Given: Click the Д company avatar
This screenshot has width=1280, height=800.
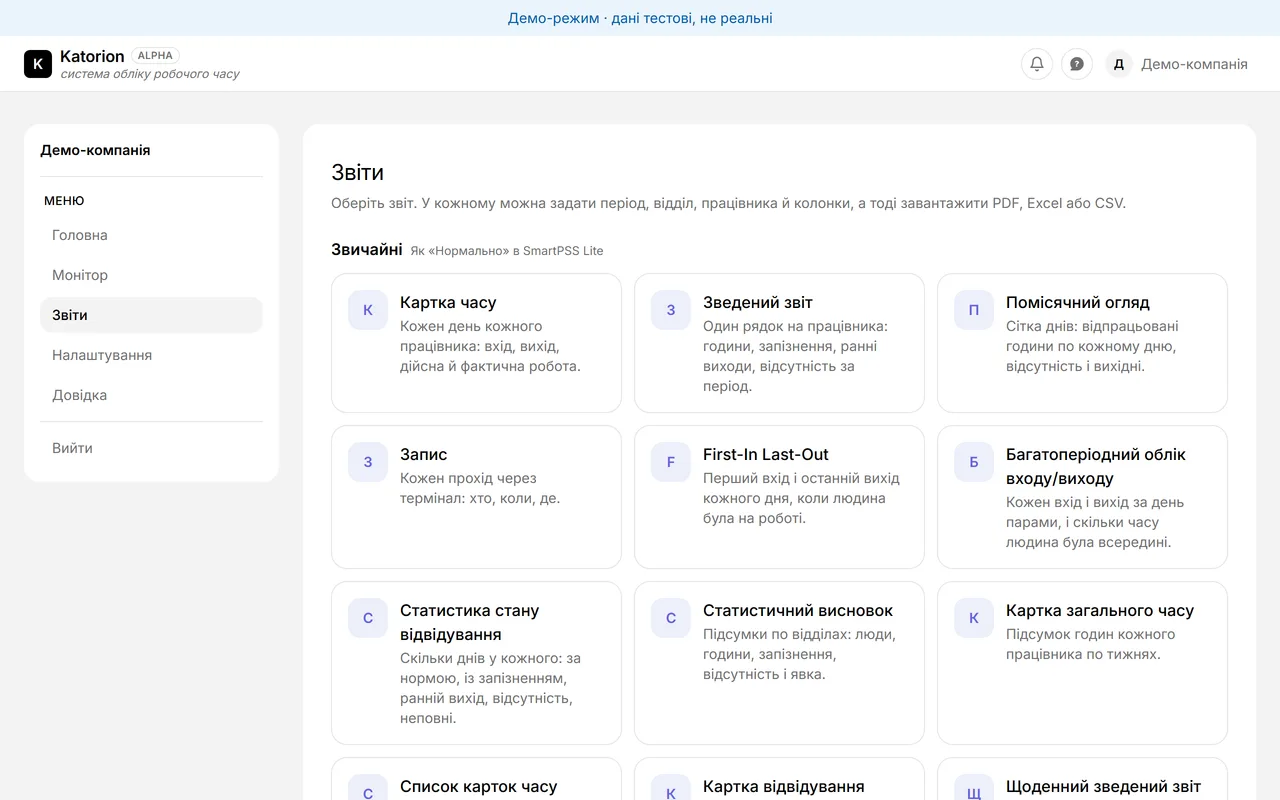Looking at the screenshot, I should tap(1119, 64).
